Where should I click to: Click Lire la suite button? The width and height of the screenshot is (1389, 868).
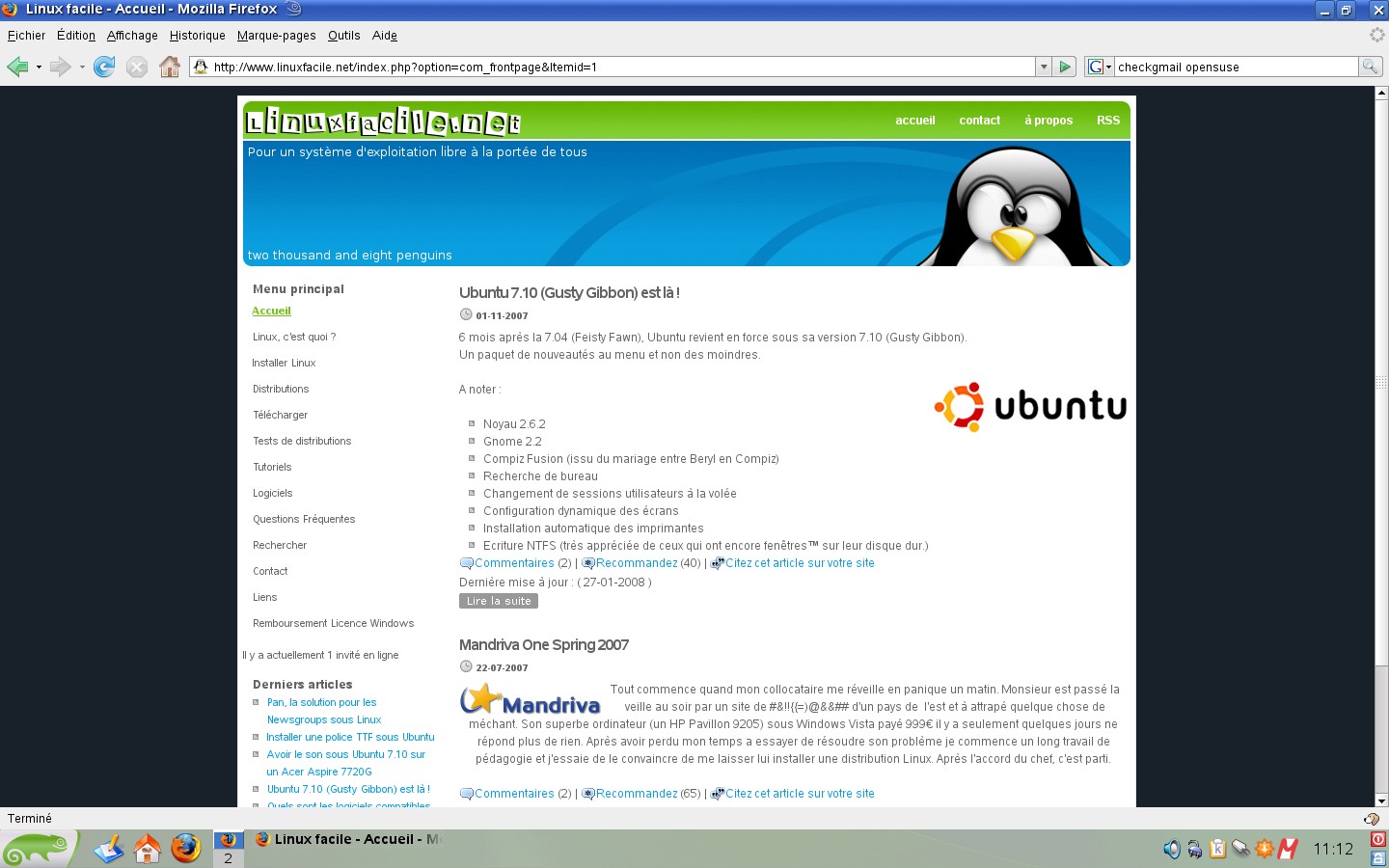coord(499,601)
